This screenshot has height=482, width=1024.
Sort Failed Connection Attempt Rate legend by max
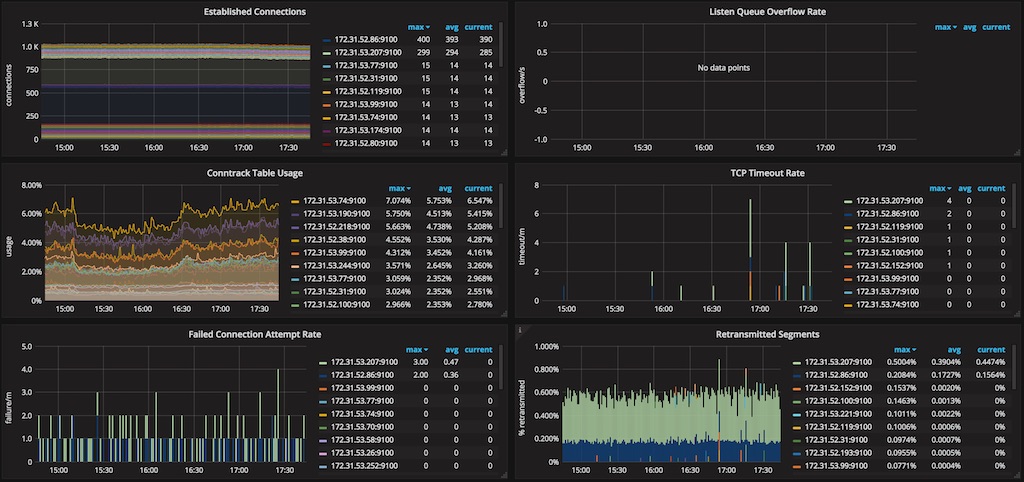point(419,349)
